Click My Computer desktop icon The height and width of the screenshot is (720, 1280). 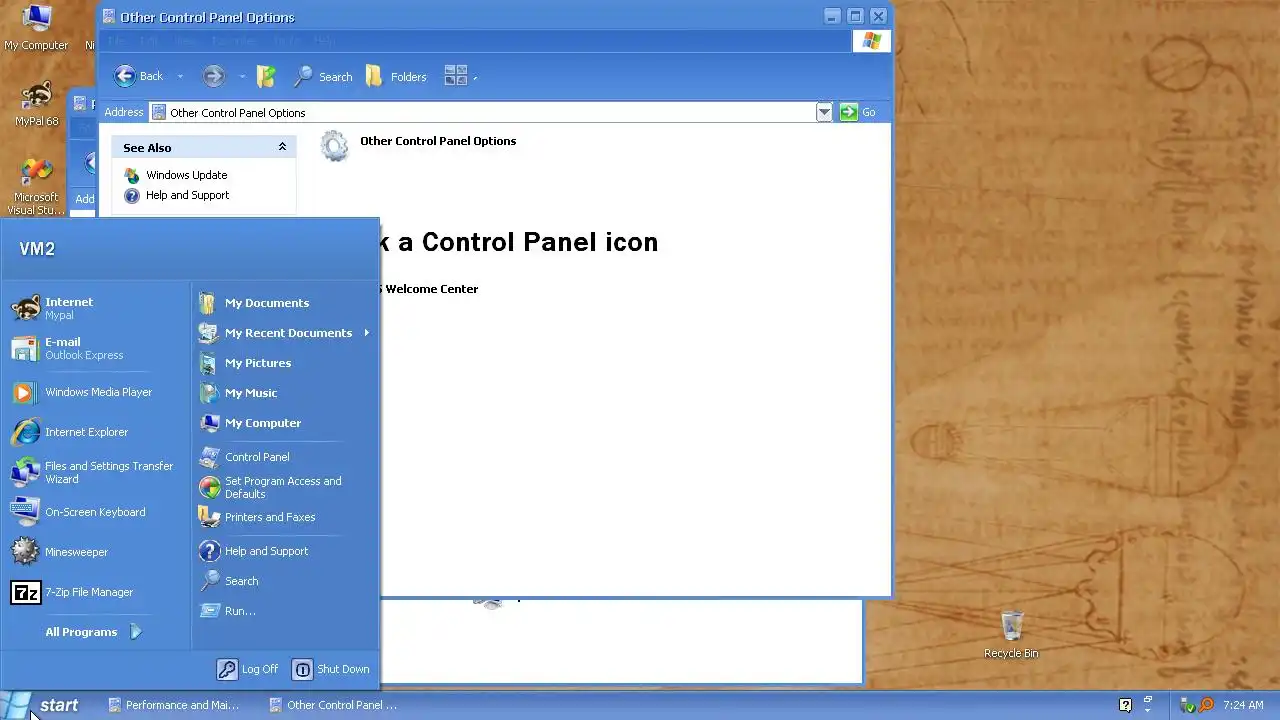(x=36, y=27)
